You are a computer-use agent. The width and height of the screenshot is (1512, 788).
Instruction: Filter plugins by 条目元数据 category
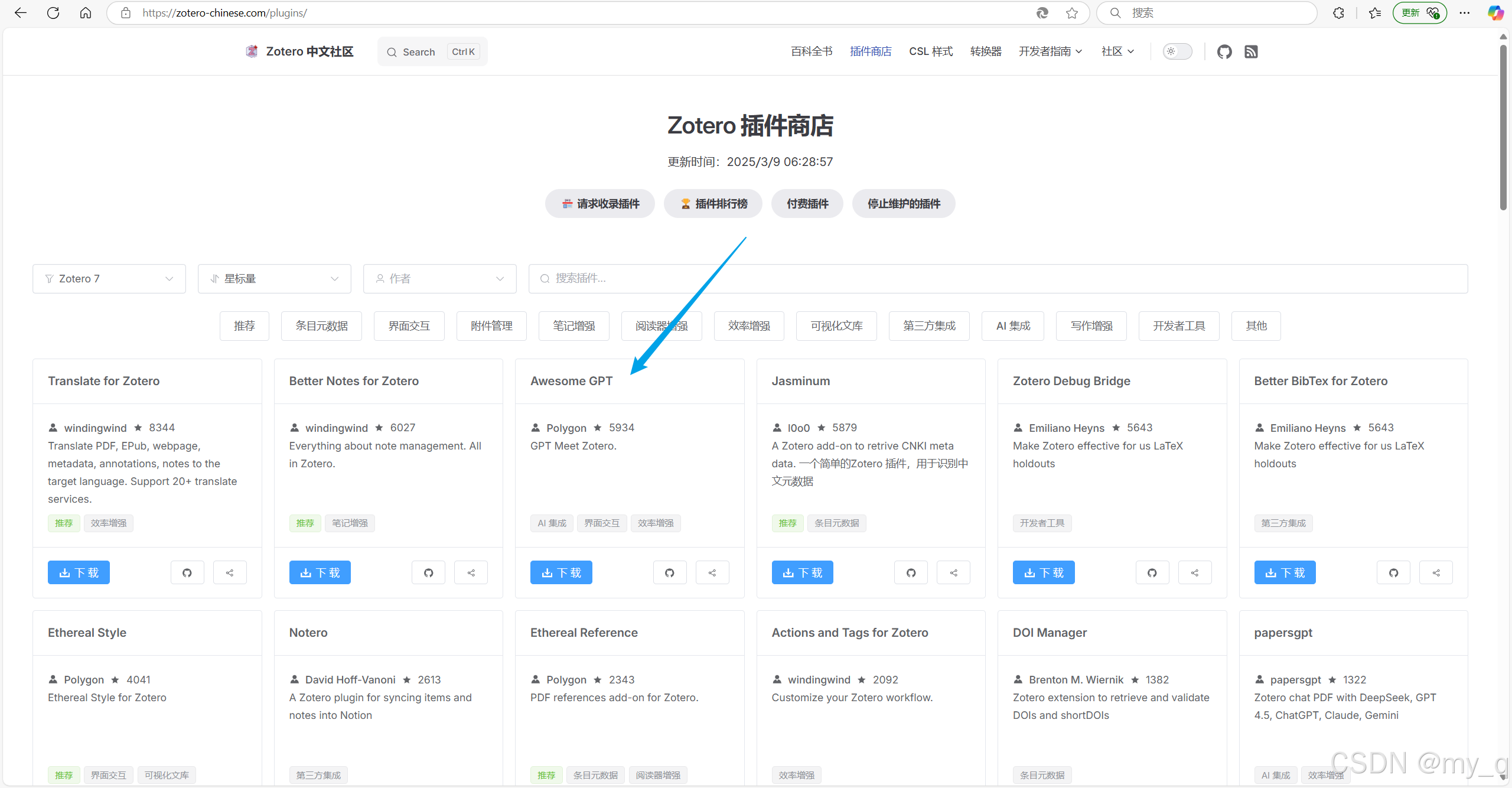pyautogui.click(x=321, y=326)
